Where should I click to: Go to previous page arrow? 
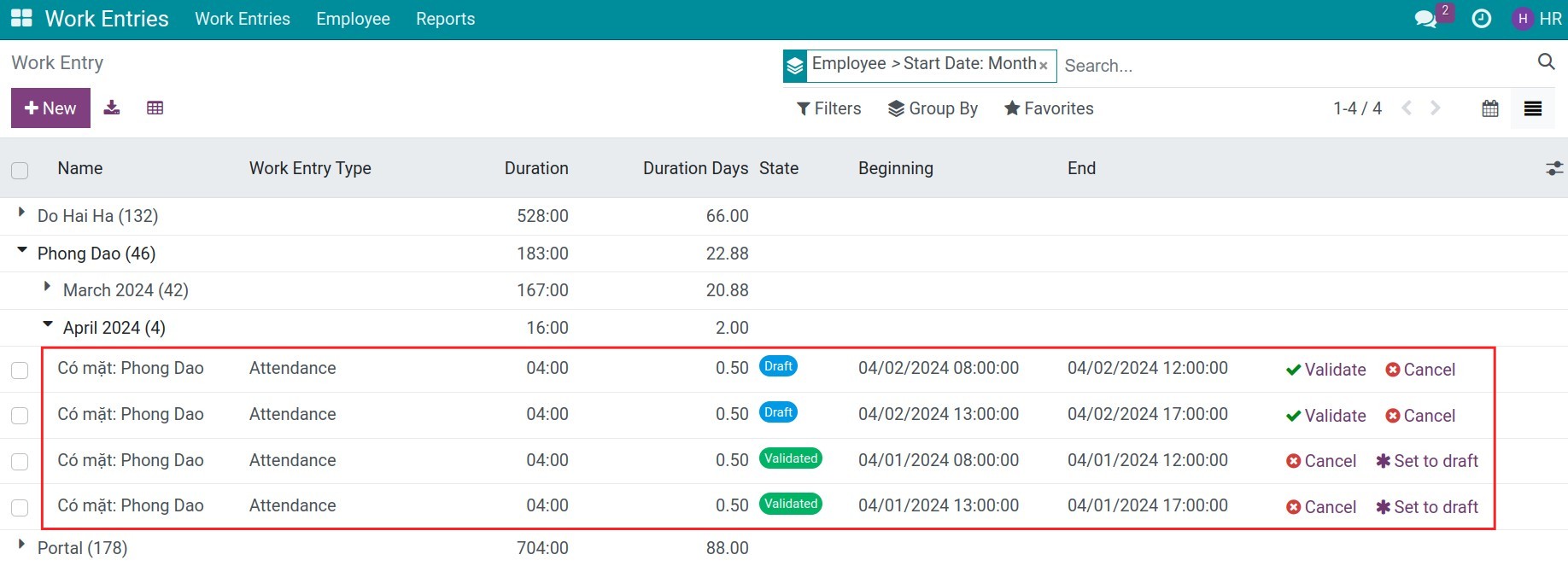1407,108
